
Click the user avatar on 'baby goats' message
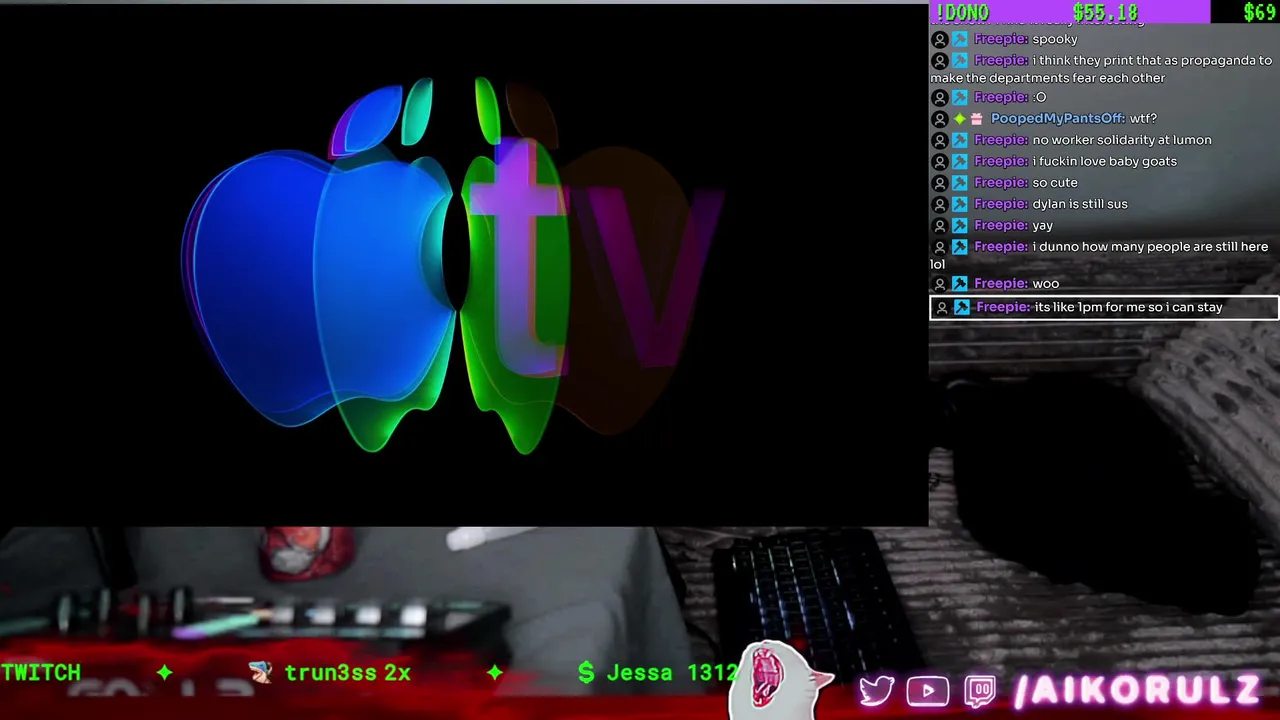pyautogui.click(x=940, y=162)
